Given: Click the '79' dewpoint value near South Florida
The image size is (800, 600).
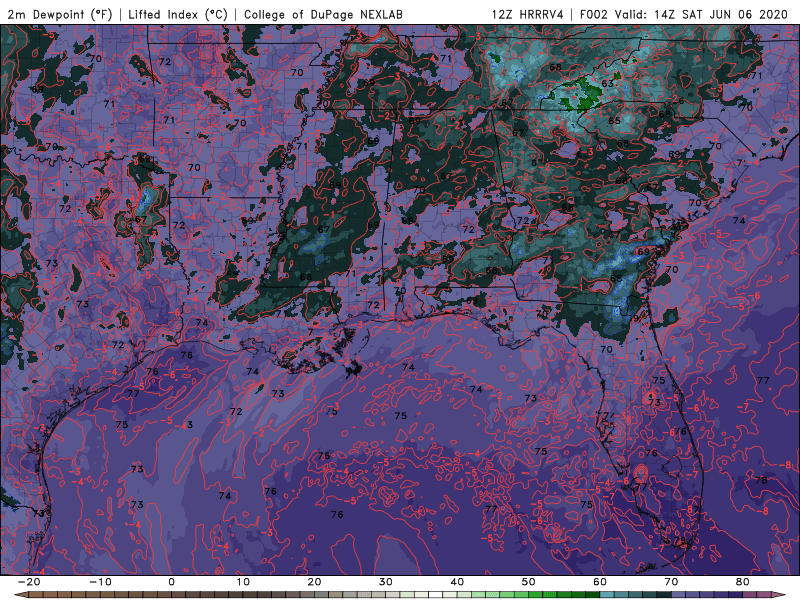Looking at the screenshot, I should (x=680, y=540).
